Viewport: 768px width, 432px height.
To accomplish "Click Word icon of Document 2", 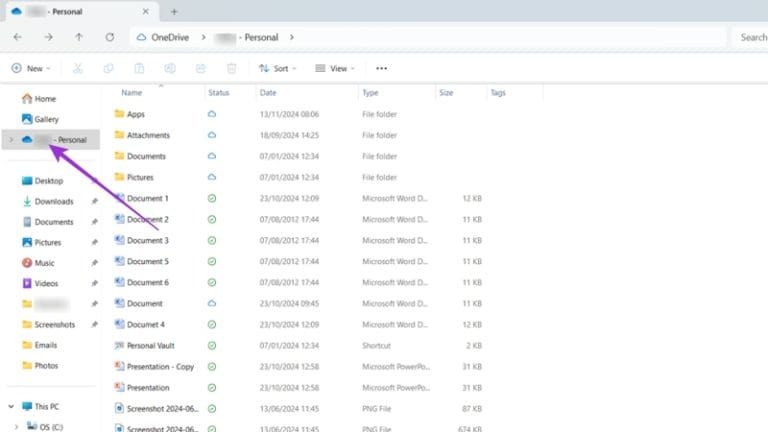I will click(119, 219).
